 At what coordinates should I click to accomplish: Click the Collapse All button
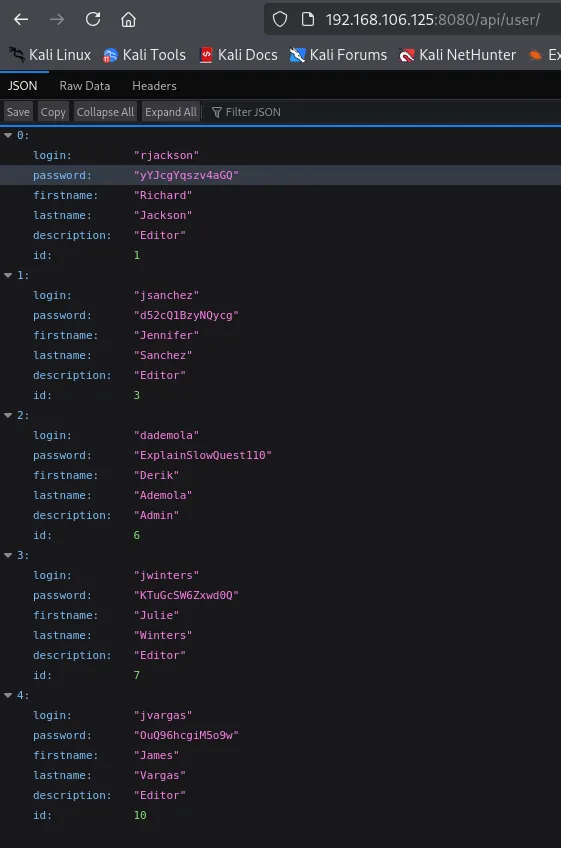105,112
